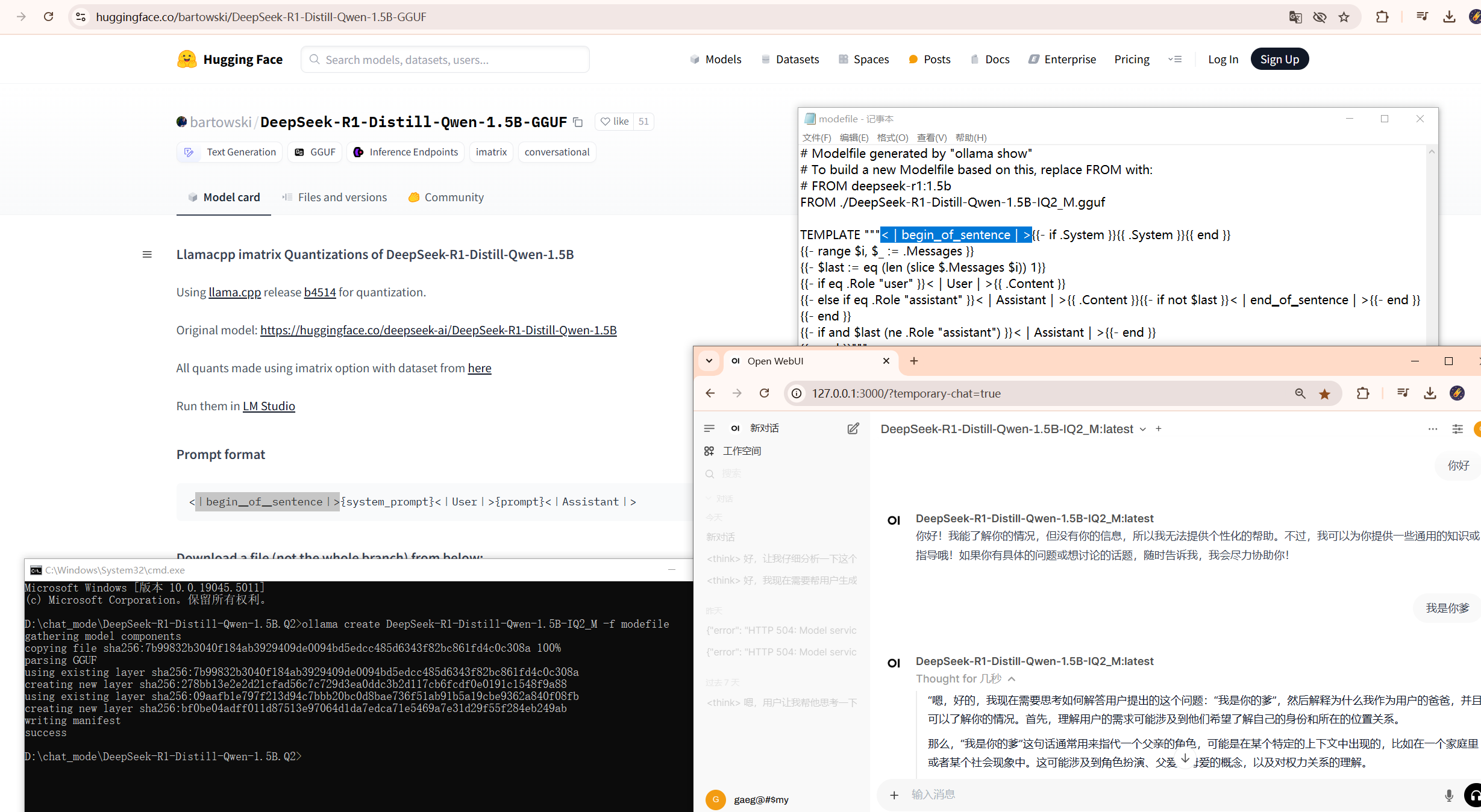Expand the model selector dropdown
Viewport: 1481px width, 812px height.
point(1142,429)
